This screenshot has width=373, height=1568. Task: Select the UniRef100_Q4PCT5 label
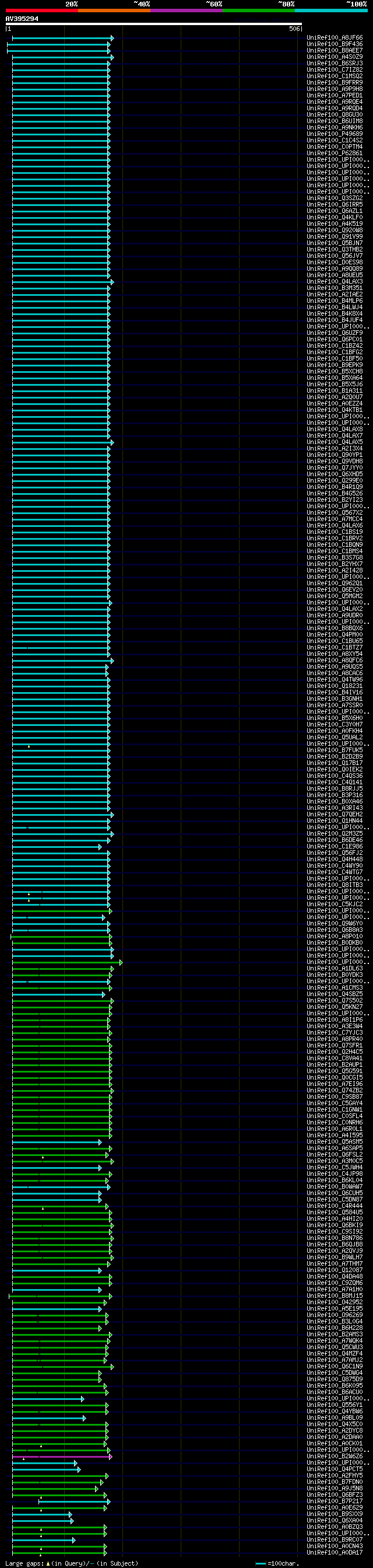click(335, 1469)
